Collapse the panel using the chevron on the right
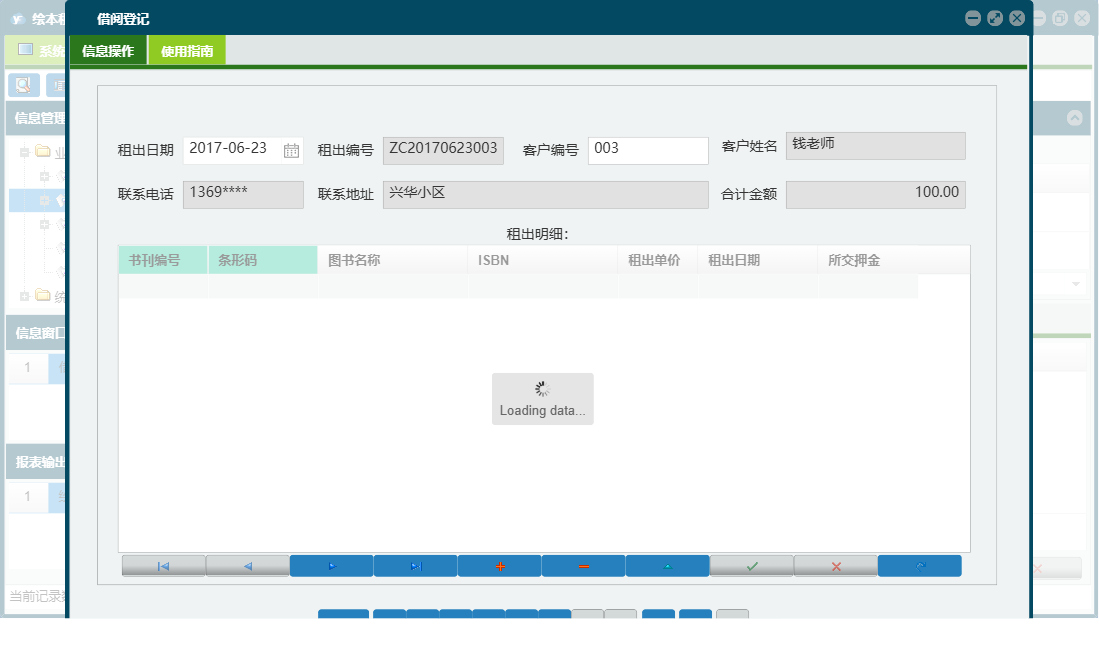 pyautogui.click(x=1076, y=117)
